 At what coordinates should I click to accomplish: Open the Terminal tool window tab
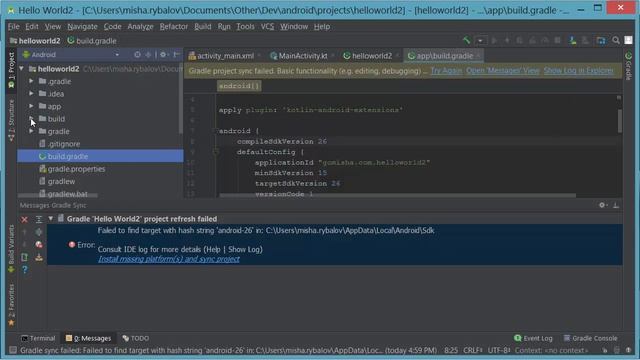38,338
